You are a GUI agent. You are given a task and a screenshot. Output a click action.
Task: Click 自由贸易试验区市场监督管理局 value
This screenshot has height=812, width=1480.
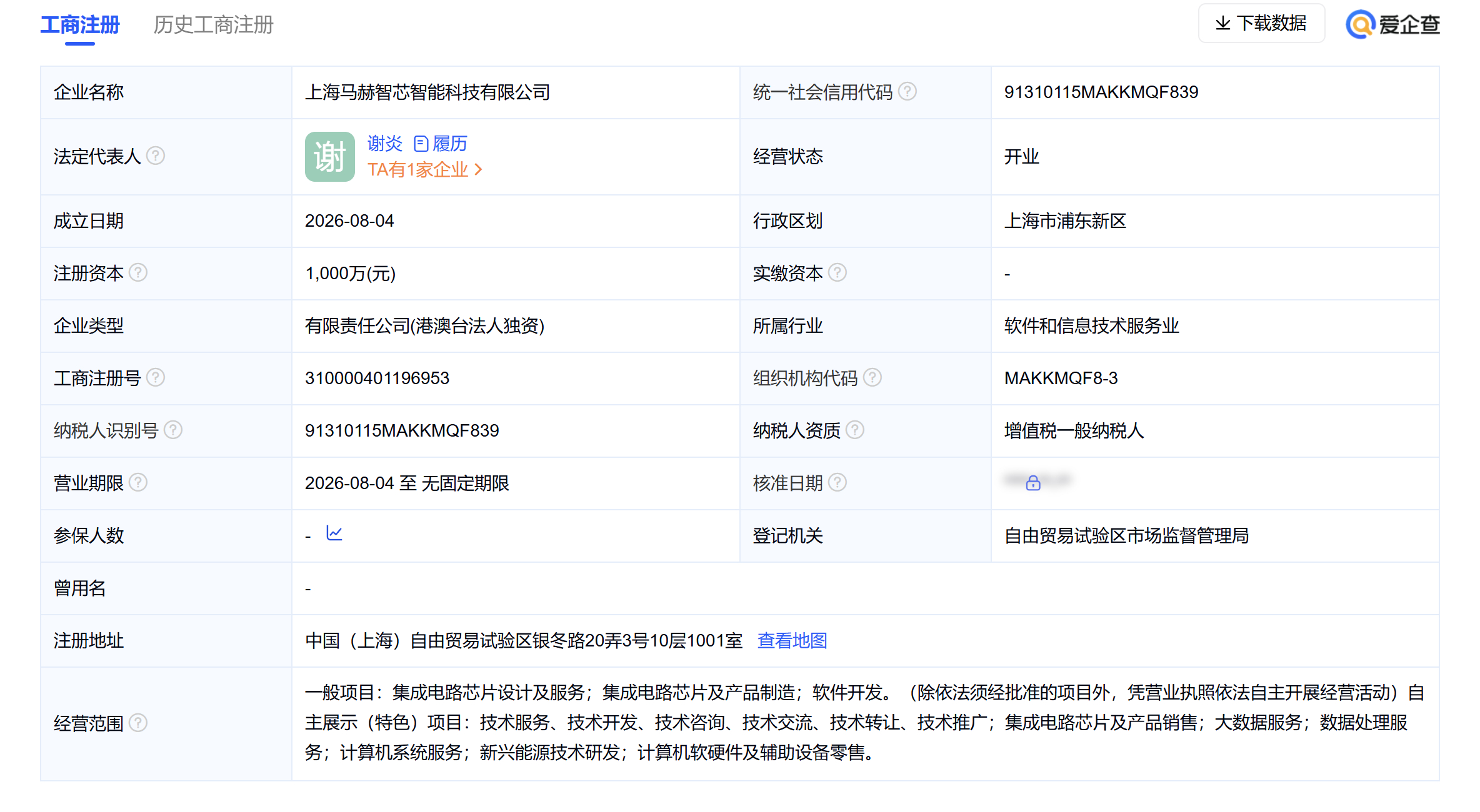click(x=1127, y=536)
